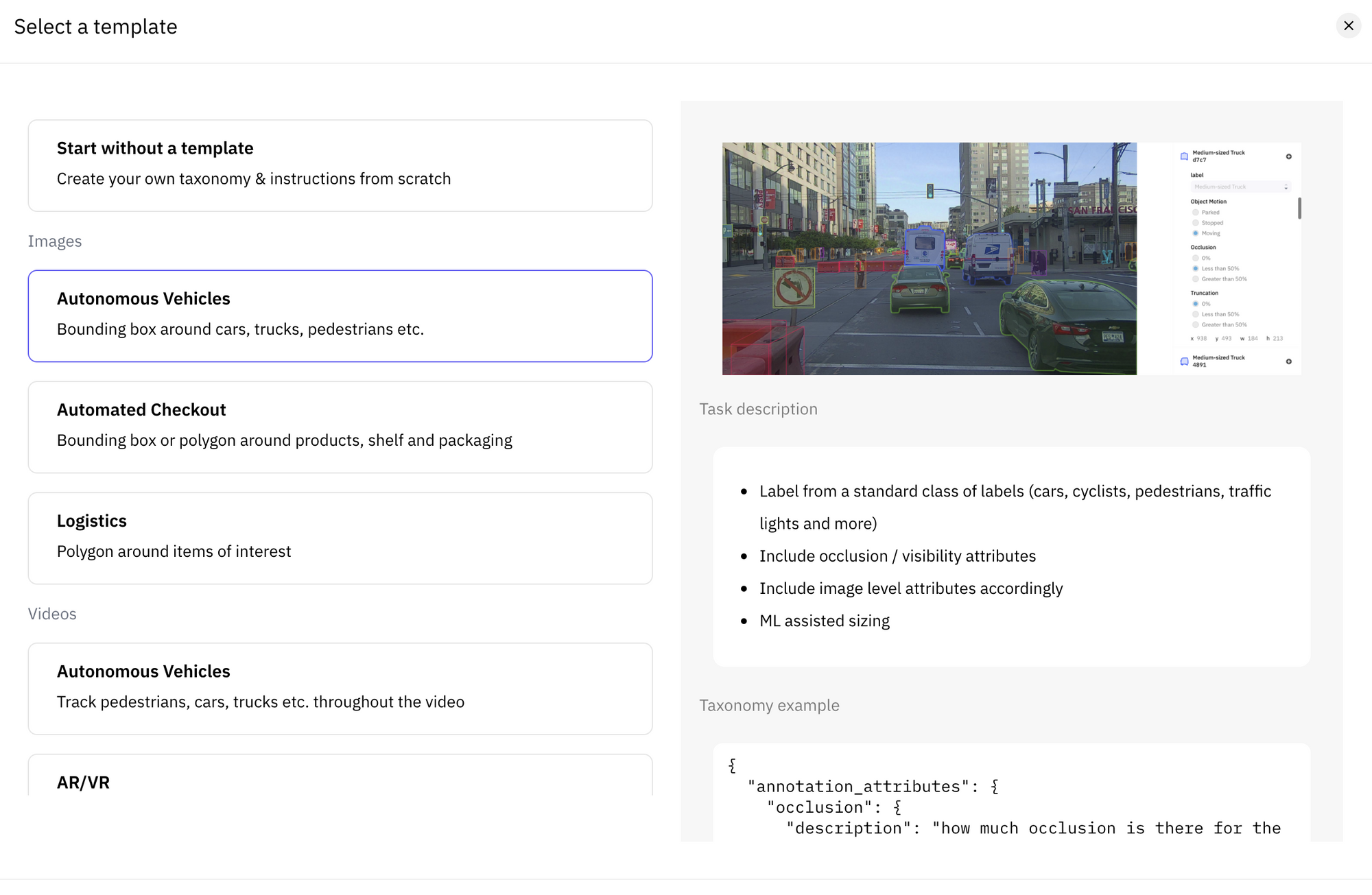Choose Occlusion Less than 50% radio
The width and height of the screenshot is (1372, 895).
[x=1196, y=269]
